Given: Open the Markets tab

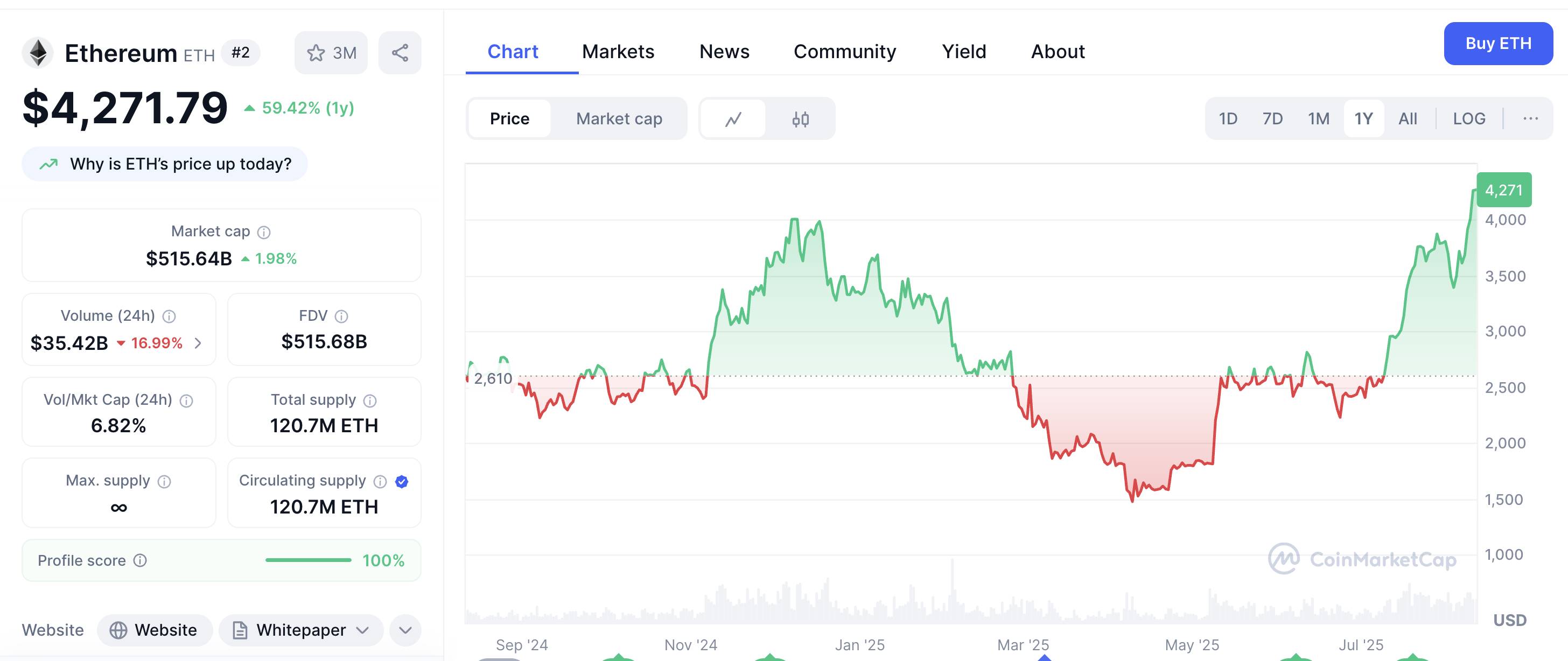Looking at the screenshot, I should pos(617,52).
